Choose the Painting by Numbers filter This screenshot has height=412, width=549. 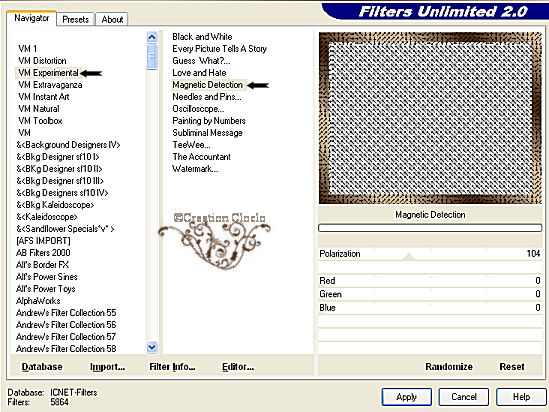click(209, 121)
